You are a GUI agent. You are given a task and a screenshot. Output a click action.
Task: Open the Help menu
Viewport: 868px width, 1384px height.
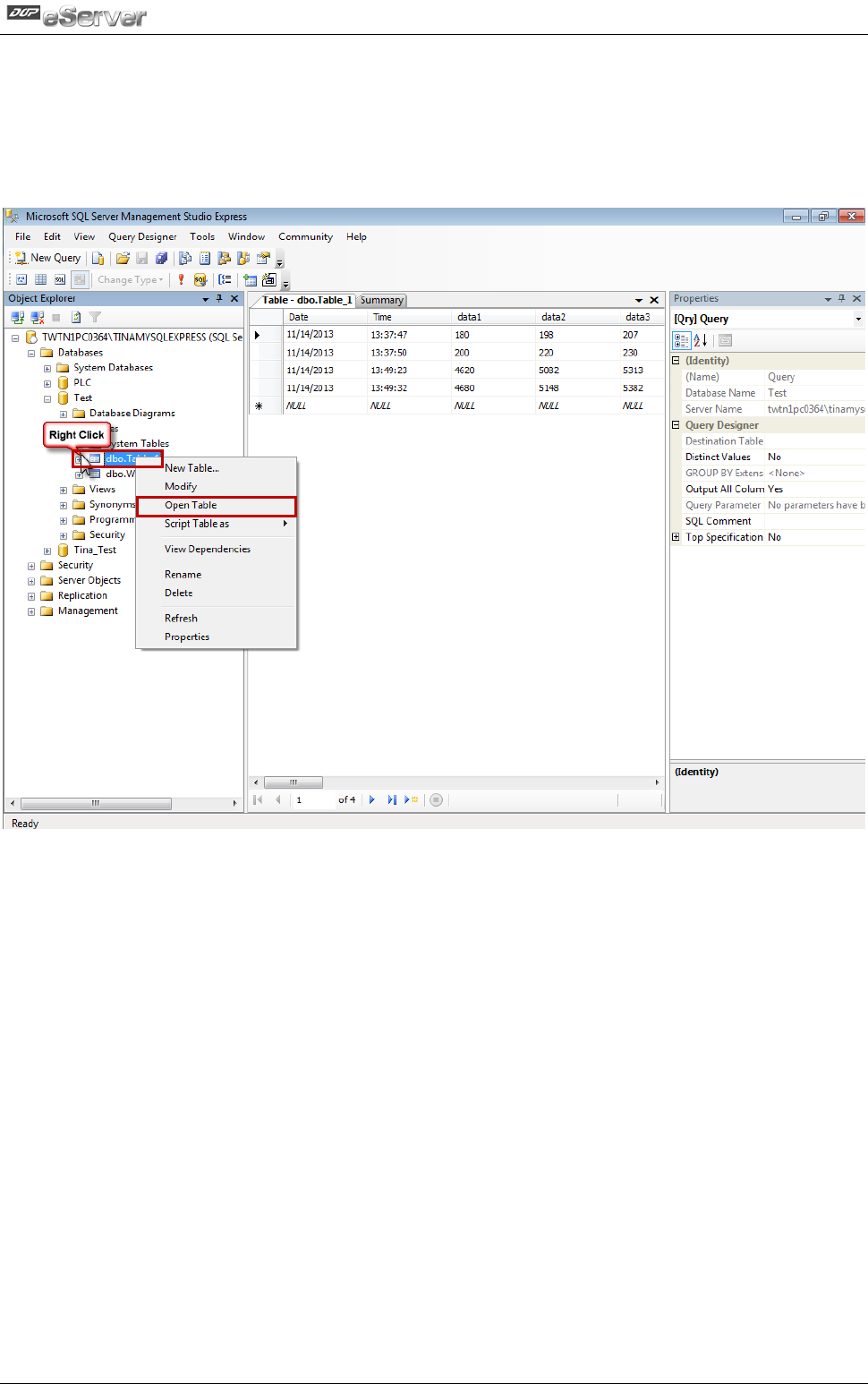[x=356, y=236]
